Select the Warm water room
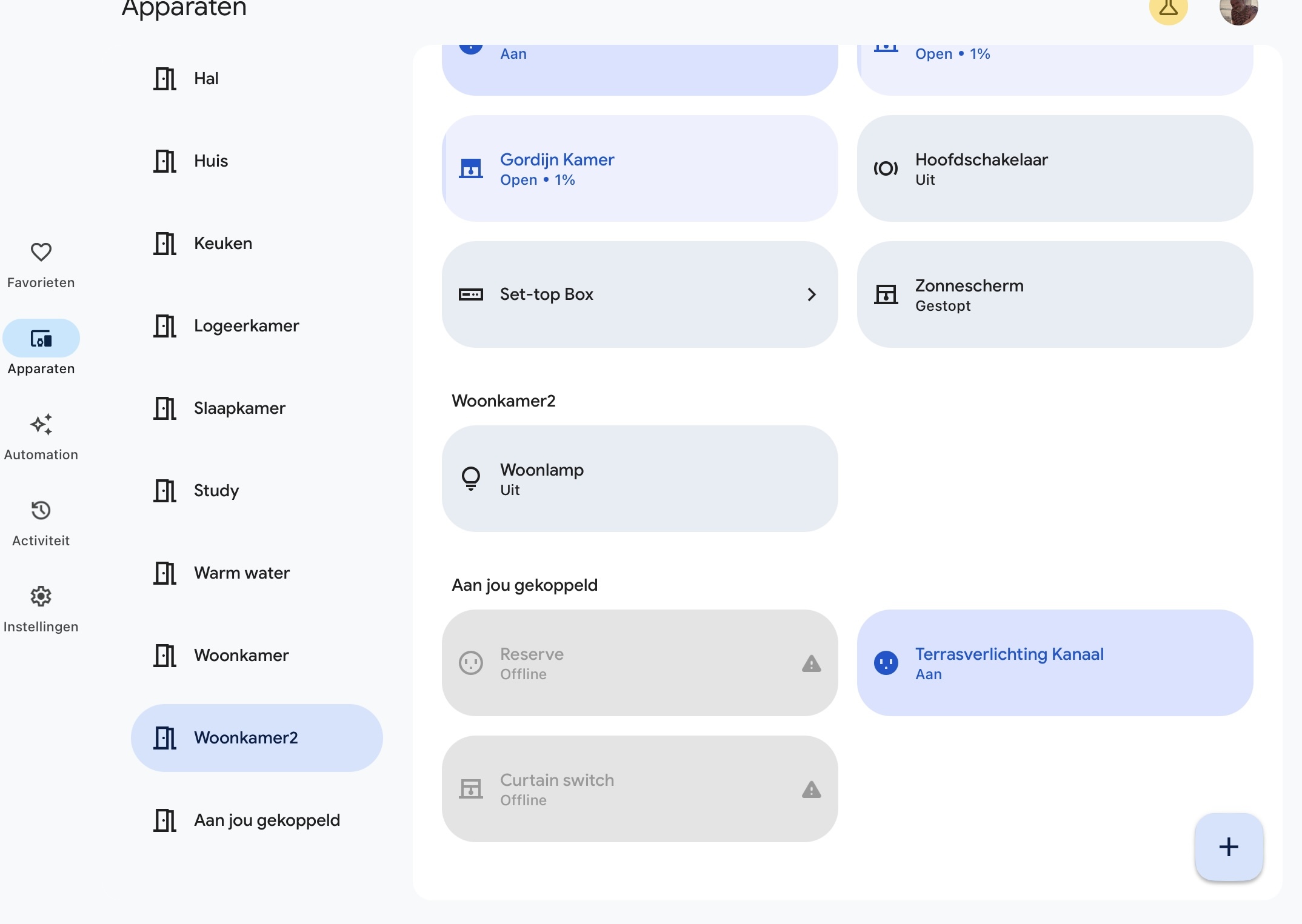The width and height of the screenshot is (1302, 924). pyautogui.click(x=257, y=573)
